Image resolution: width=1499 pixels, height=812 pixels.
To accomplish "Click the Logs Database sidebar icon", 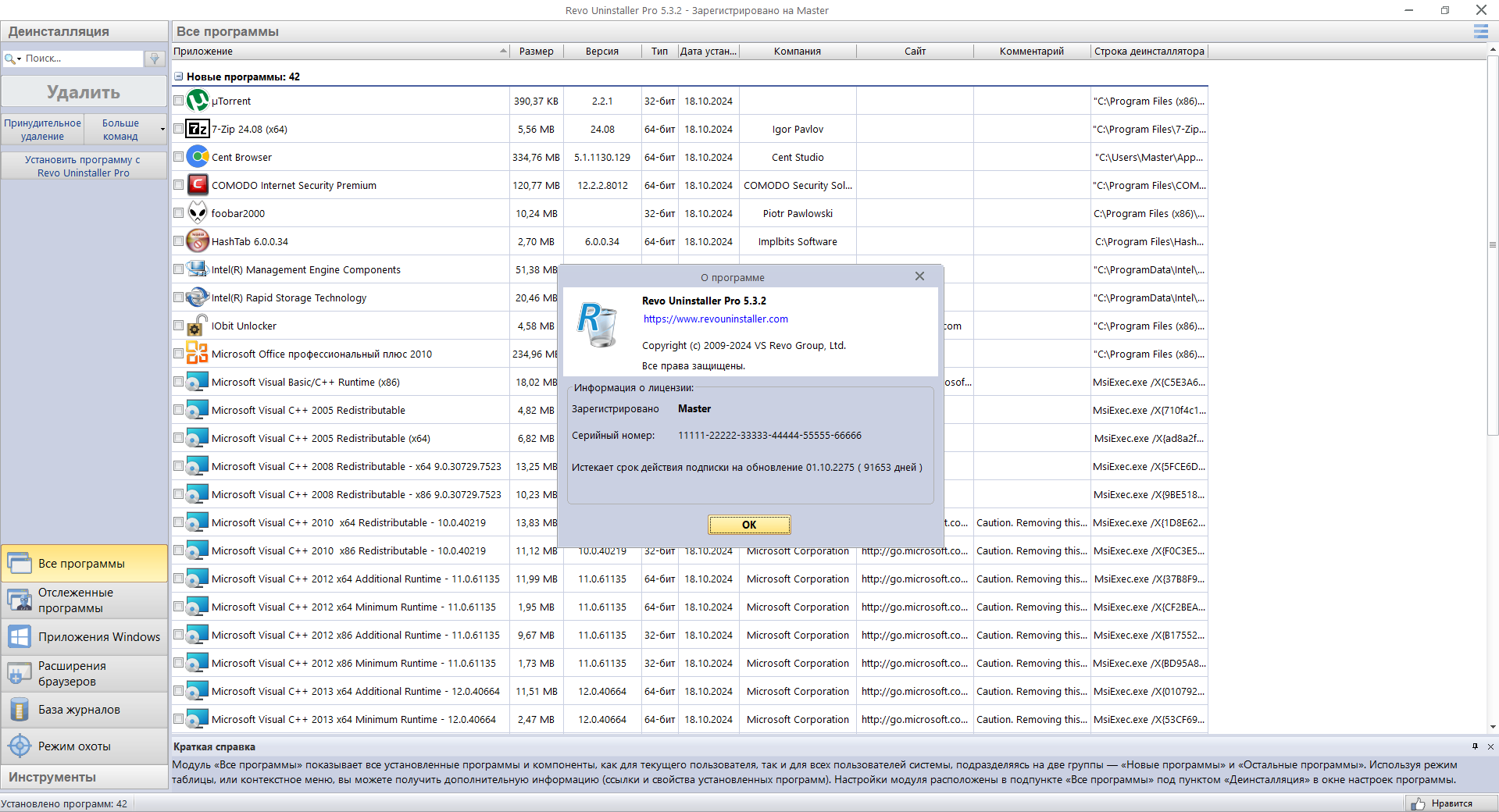I will pos(20,710).
